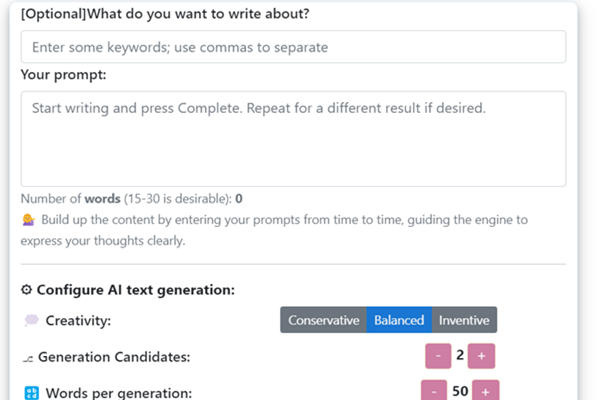Click the gear icon beside Configure AI text generation
The width and height of the screenshot is (600, 400).
click(27, 290)
